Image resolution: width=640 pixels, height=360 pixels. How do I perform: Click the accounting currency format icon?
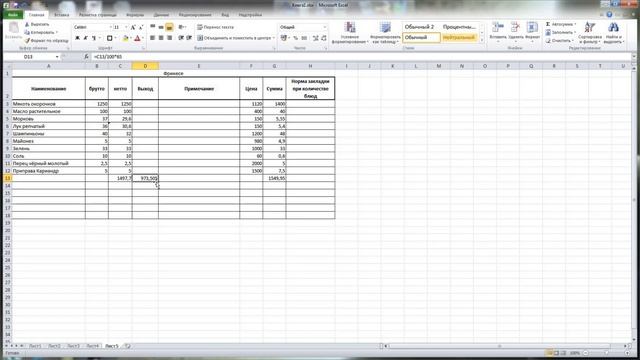tap(284, 38)
